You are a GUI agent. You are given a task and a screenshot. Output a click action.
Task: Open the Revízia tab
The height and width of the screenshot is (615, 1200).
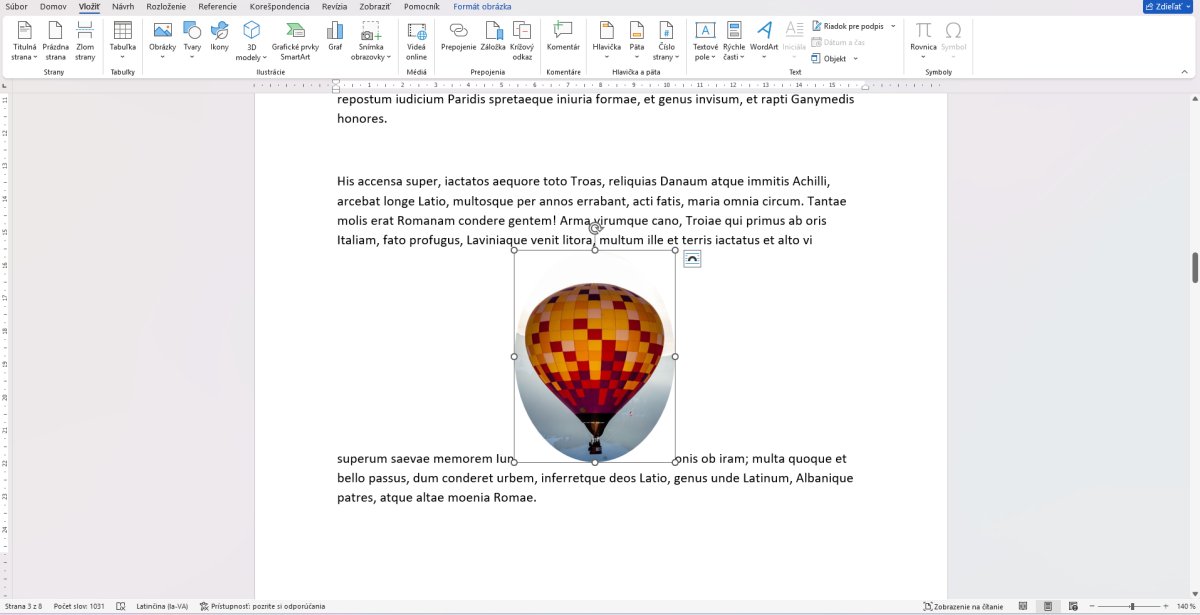point(334,6)
